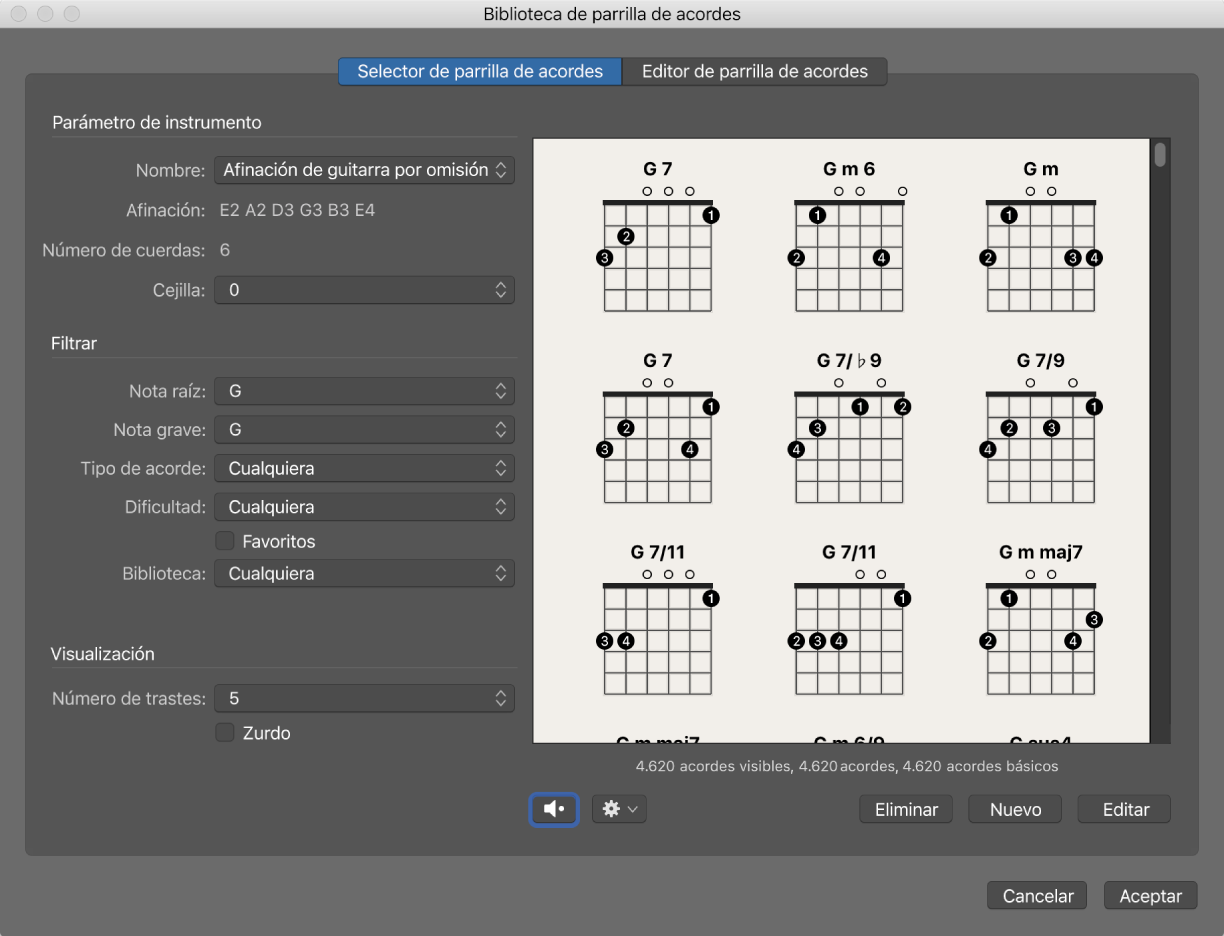Click the Editar button
The height and width of the screenshot is (936, 1224).
(1126, 810)
